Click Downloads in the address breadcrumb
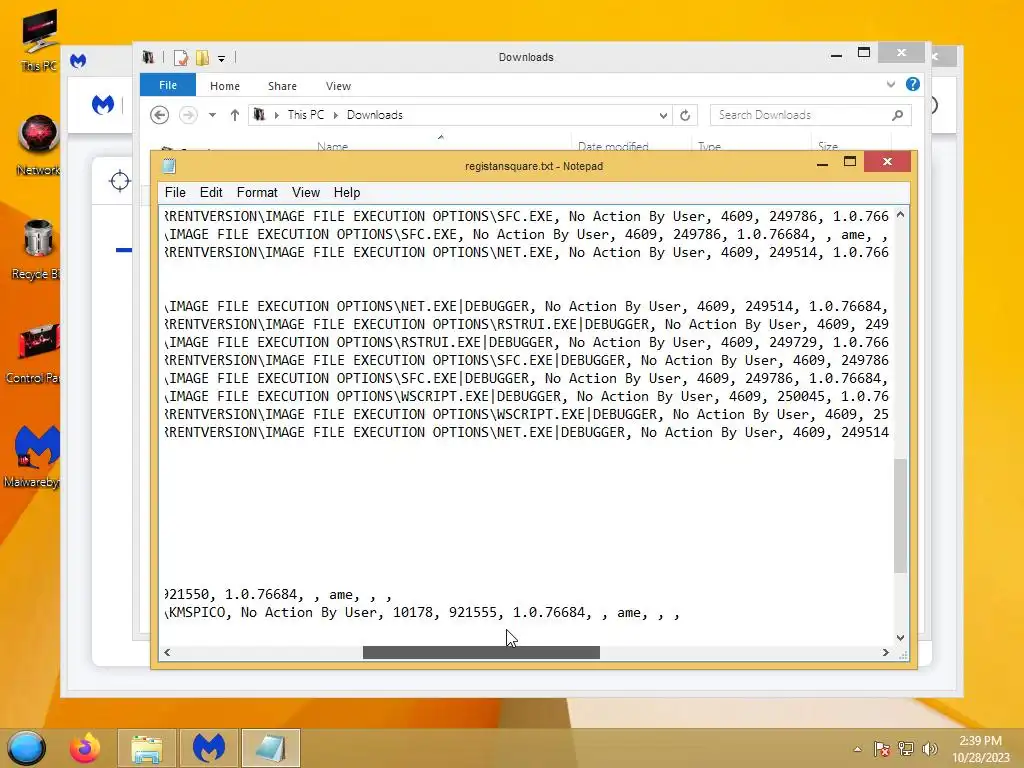The width and height of the screenshot is (1024, 768). pyautogui.click(x=374, y=115)
